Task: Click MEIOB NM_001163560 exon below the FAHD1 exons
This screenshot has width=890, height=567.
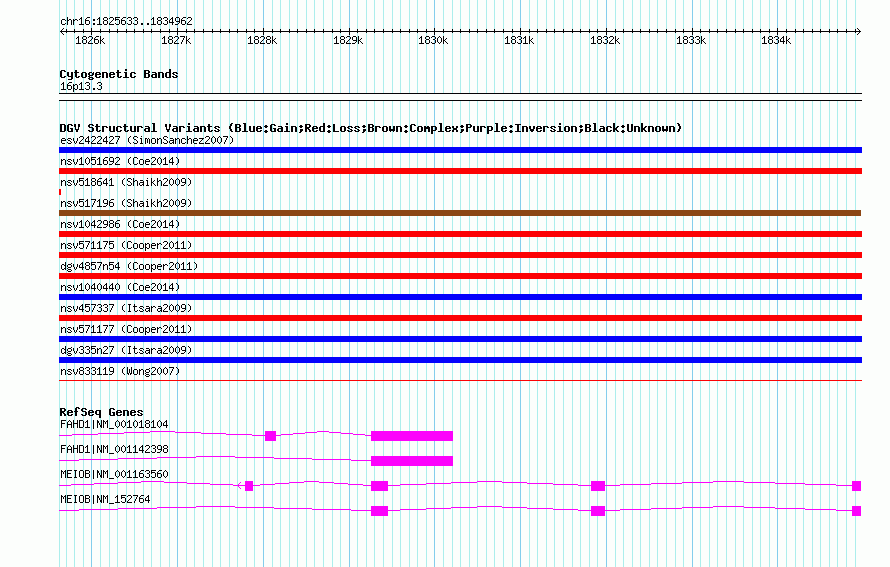Action: pos(379,486)
